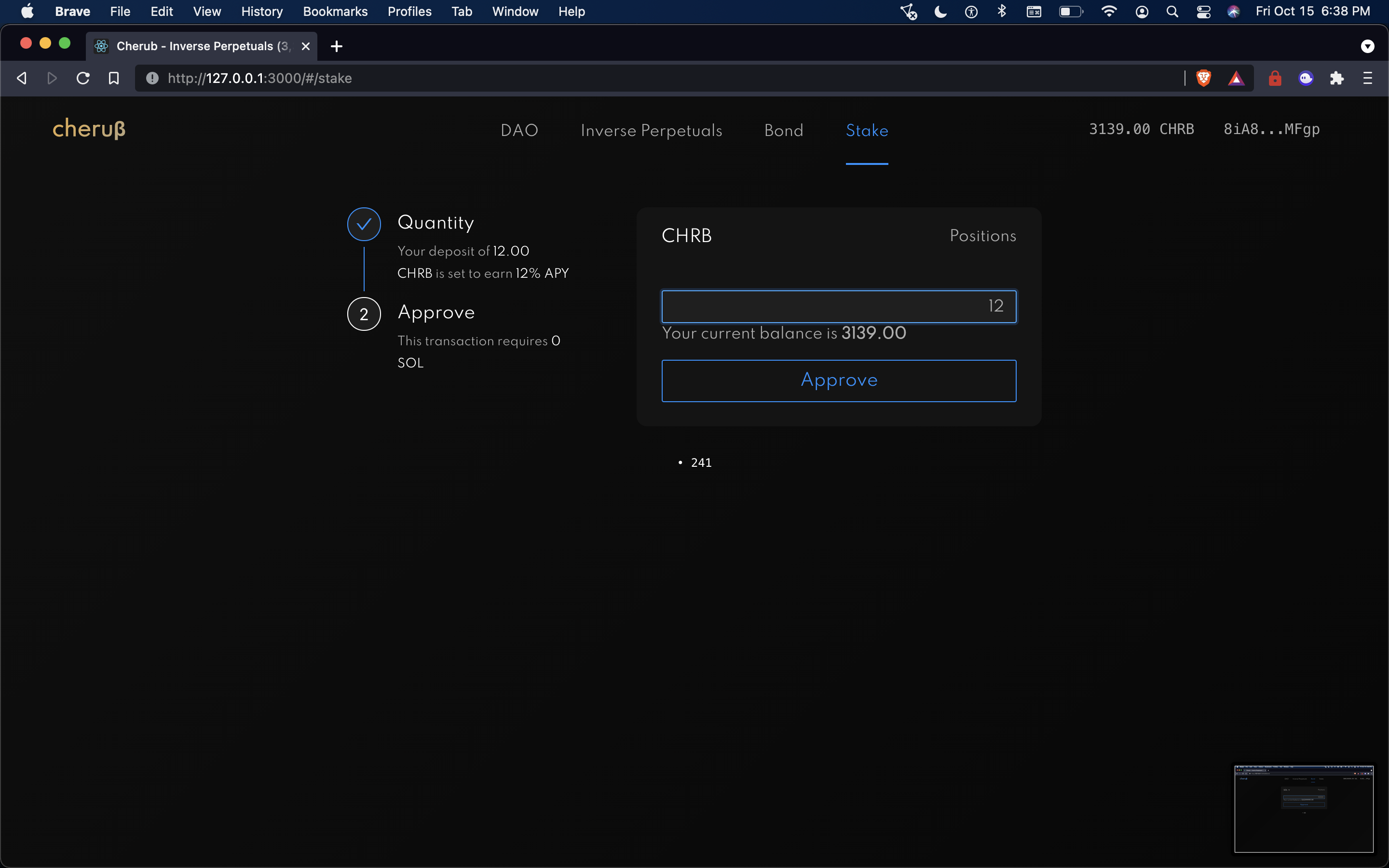
Task: Open macOS Control Center icon
Action: click(x=1204, y=12)
